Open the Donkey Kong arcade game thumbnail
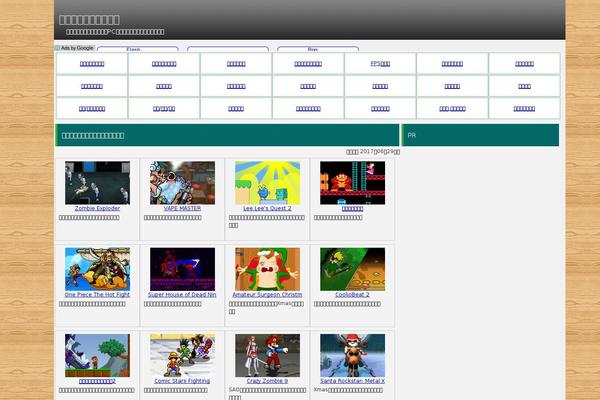Viewport: 600px width, 400px height. click(x=352, y=183)
